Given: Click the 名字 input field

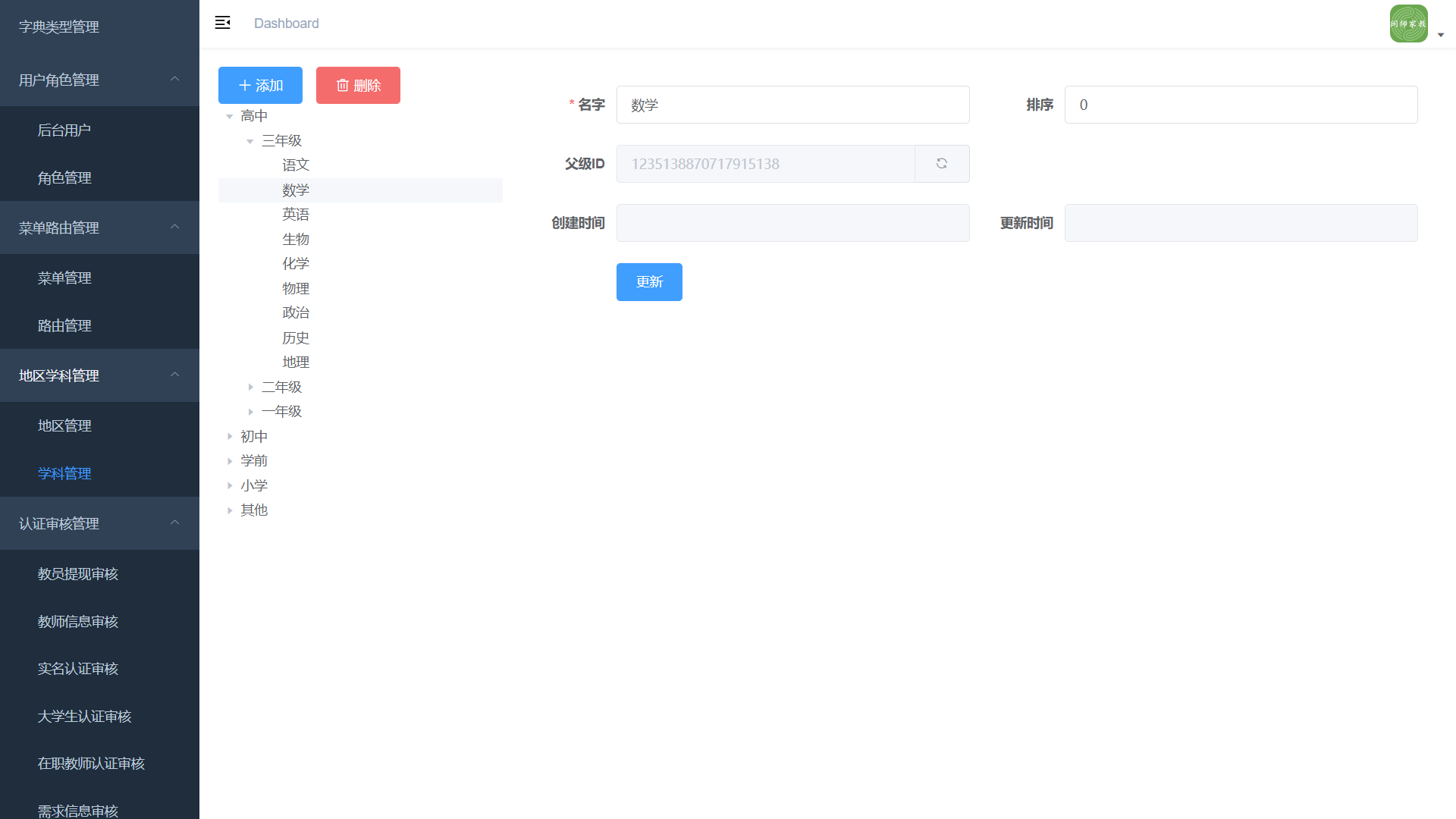Looking at the screenshot, I should click(792, 105).
